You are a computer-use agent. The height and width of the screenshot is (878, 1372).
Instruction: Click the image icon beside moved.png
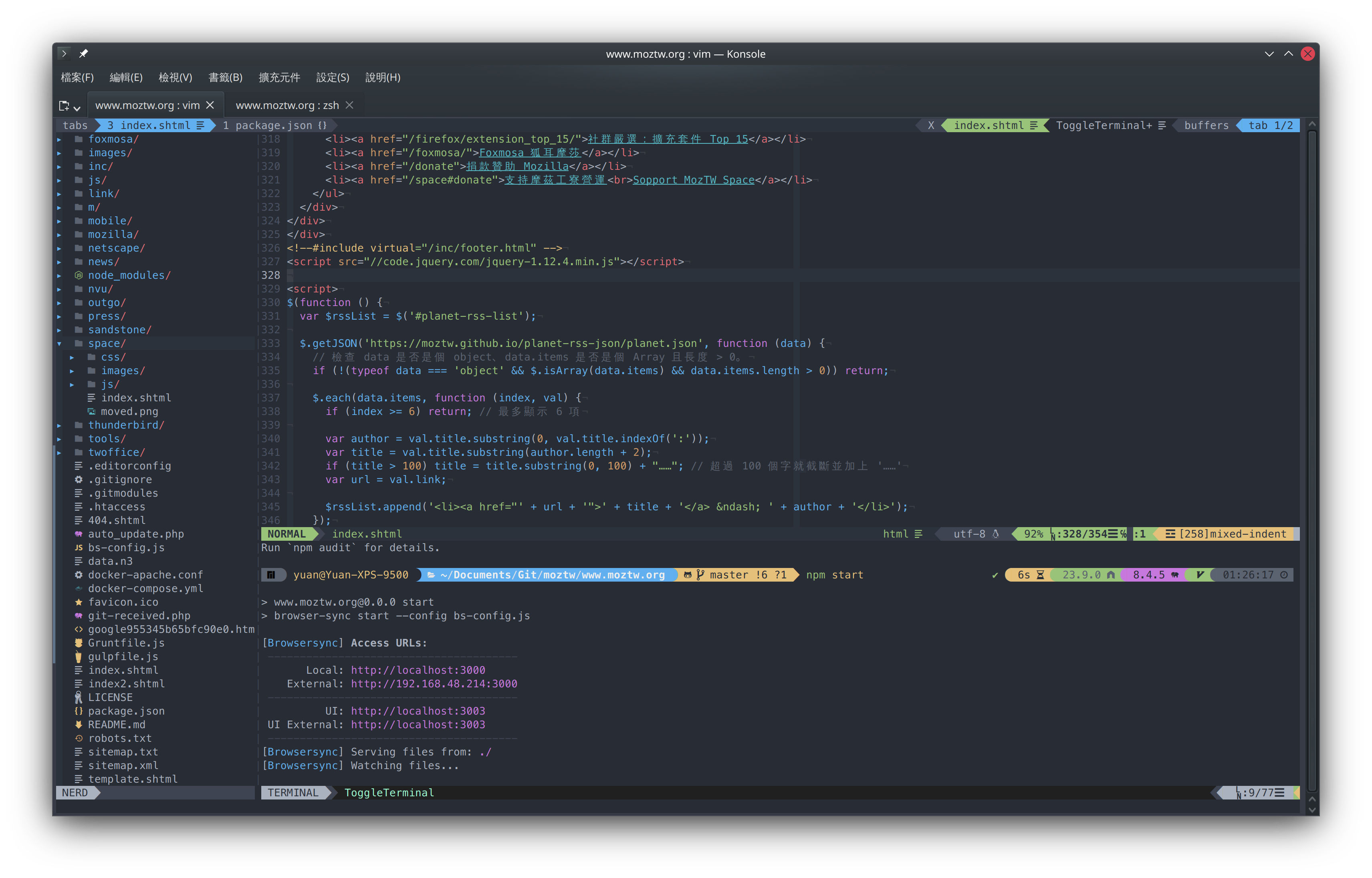[x=91, y=412]
